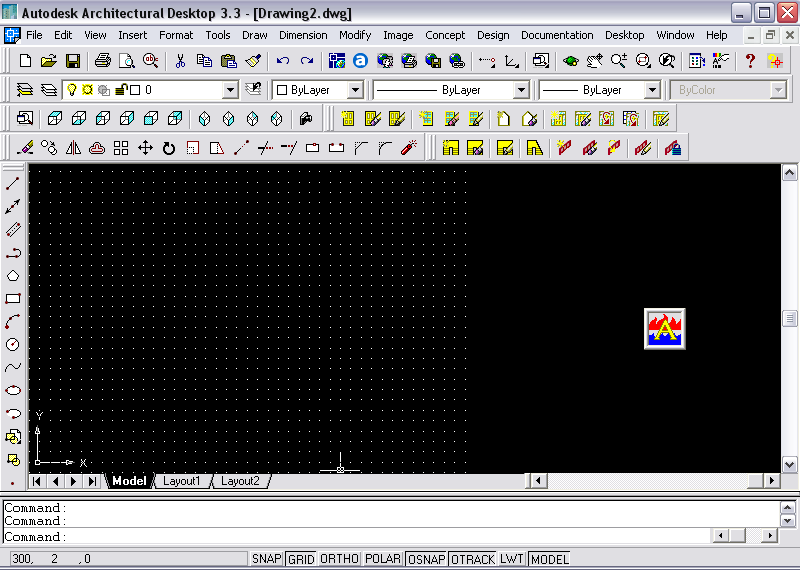800x570 pixels.
Task: Select the Rectangle draw tool
Action: pos(13,299)
